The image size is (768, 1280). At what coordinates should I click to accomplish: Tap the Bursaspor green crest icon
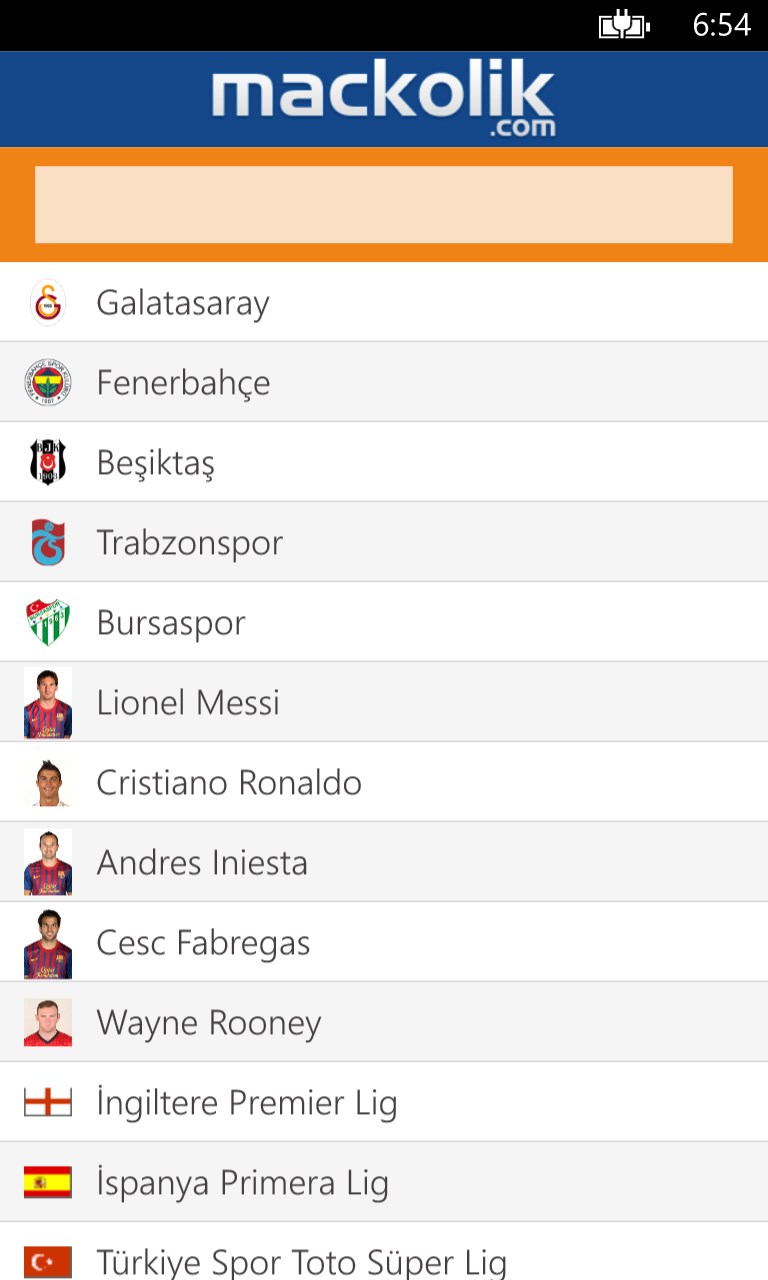(48, 622)
